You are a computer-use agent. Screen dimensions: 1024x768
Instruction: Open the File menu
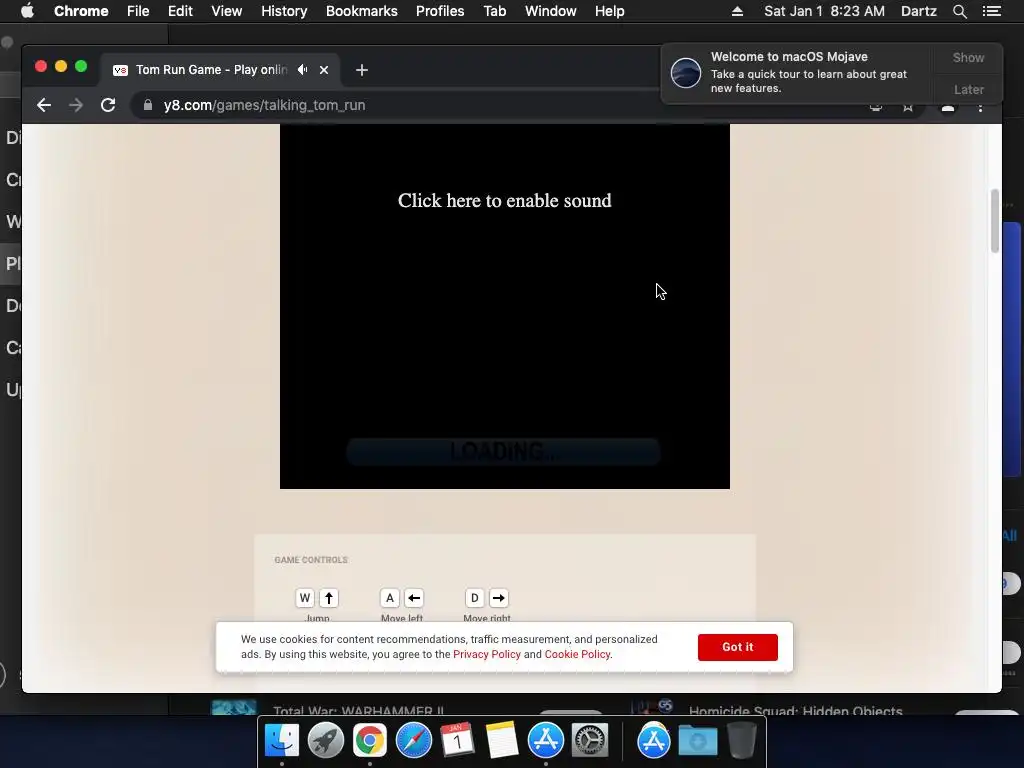tap(138, 11)
